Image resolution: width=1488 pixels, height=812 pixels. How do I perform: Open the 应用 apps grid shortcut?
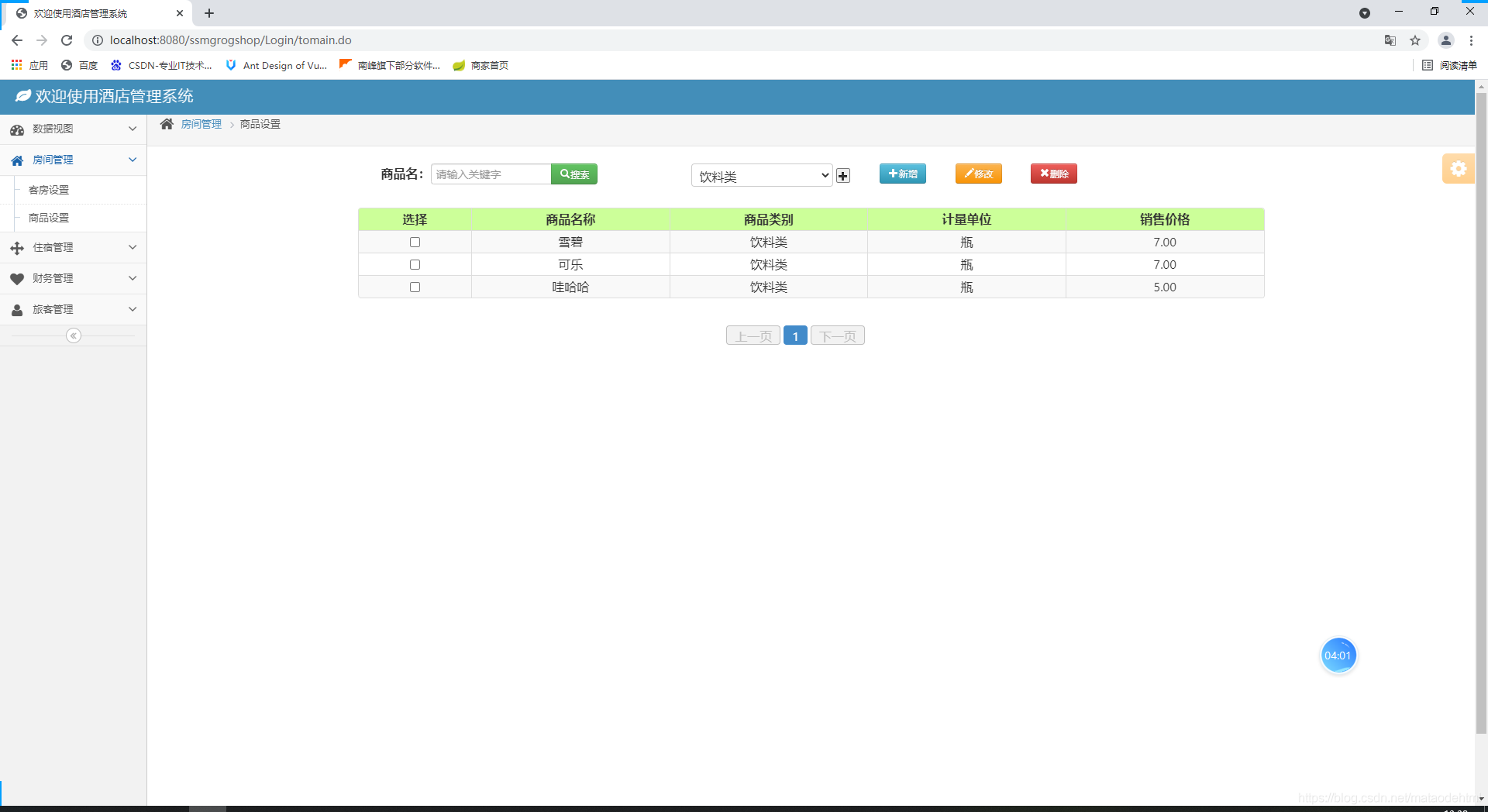pyautogui.click(x=29, y=65)
